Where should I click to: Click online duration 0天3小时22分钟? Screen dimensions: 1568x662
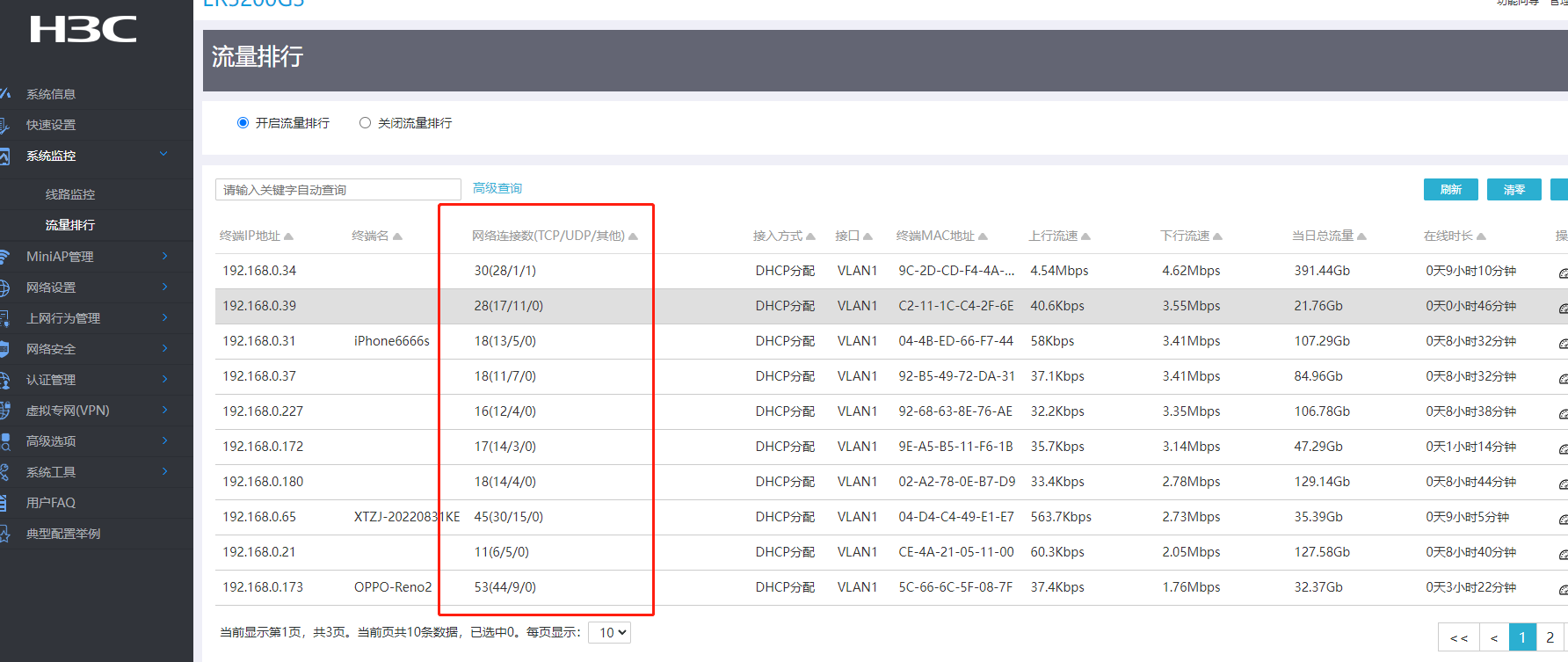pyautogui.click(x=1471, y=587)
